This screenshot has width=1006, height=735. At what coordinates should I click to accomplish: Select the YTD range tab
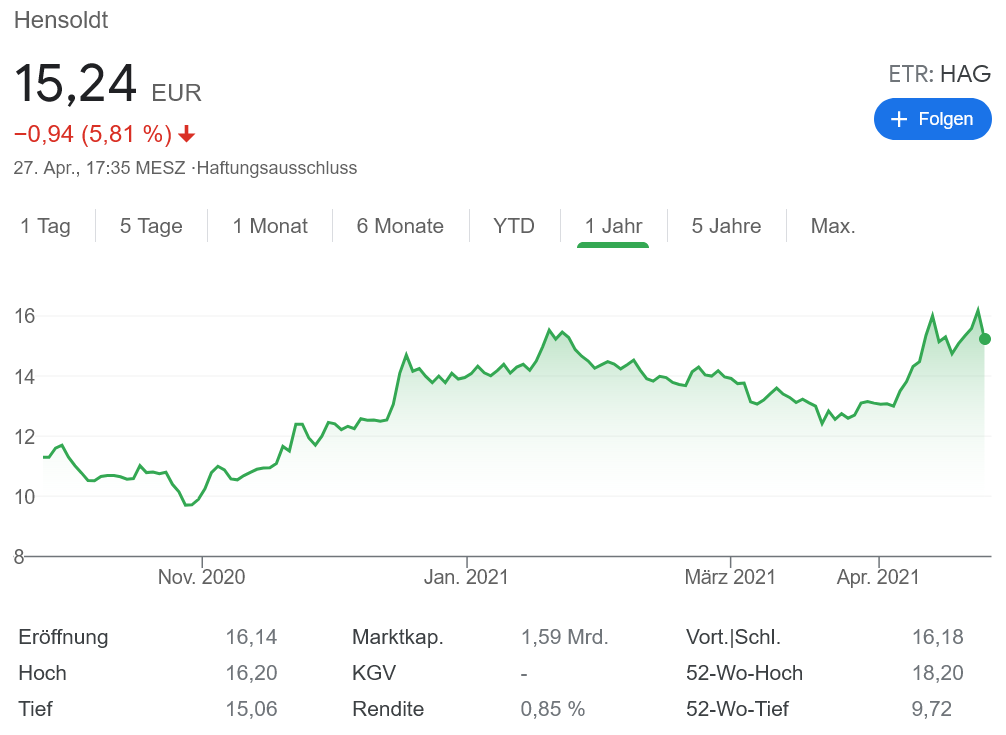point(514,226)
